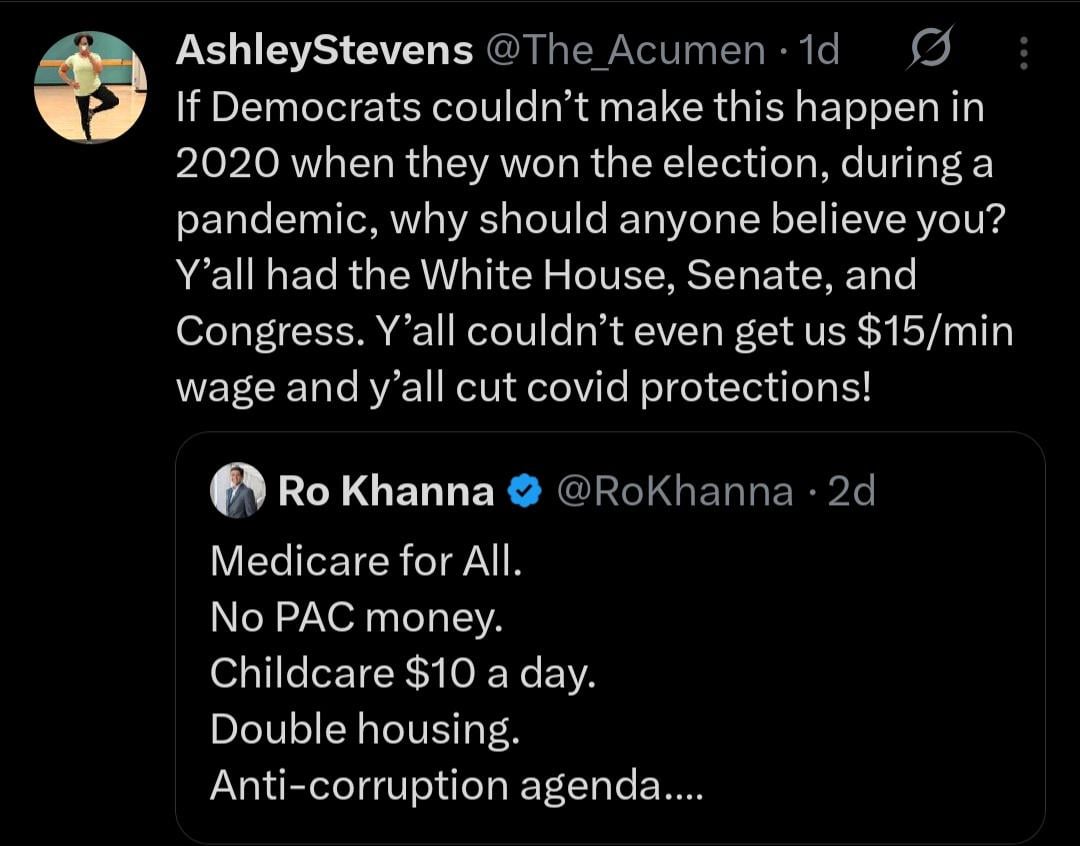
Task: Click the Grok slashed-circle icon
Action: [x=929, y=50]
